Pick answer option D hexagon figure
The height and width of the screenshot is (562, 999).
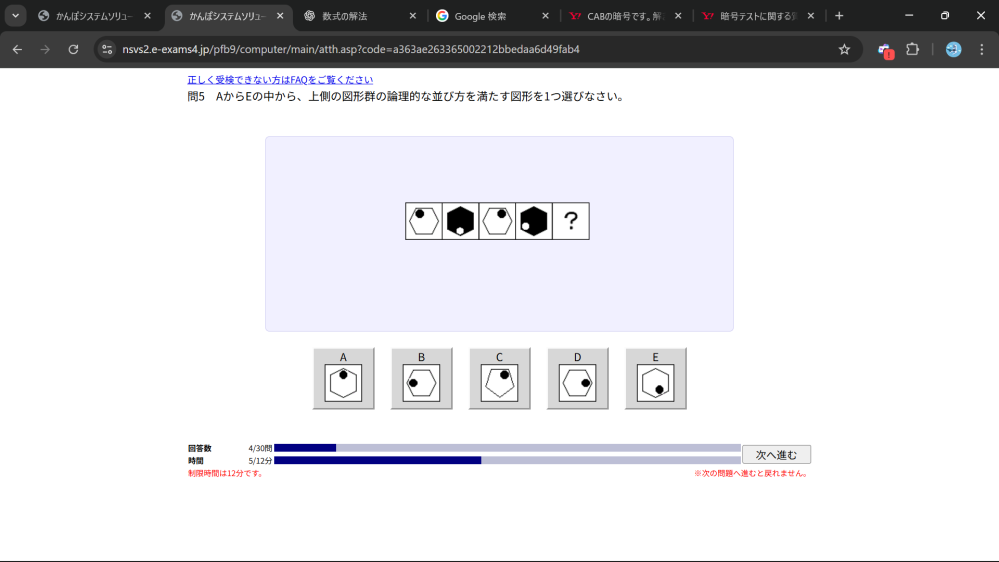(577, 379)
